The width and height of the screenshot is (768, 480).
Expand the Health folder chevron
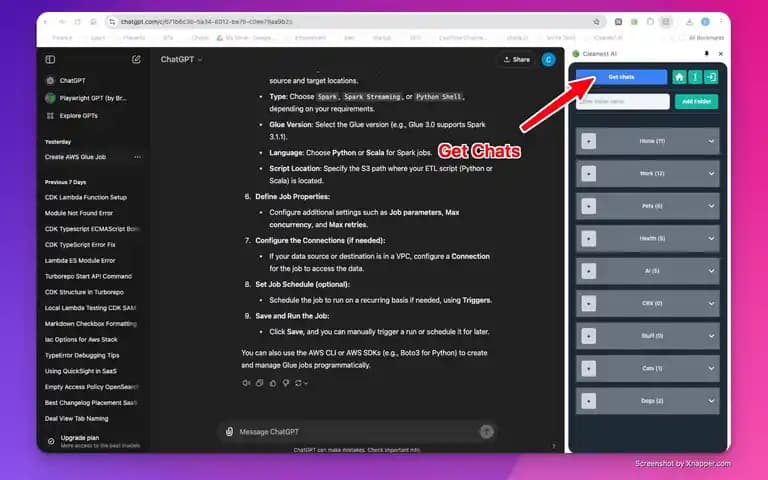(x=711, y=239)
